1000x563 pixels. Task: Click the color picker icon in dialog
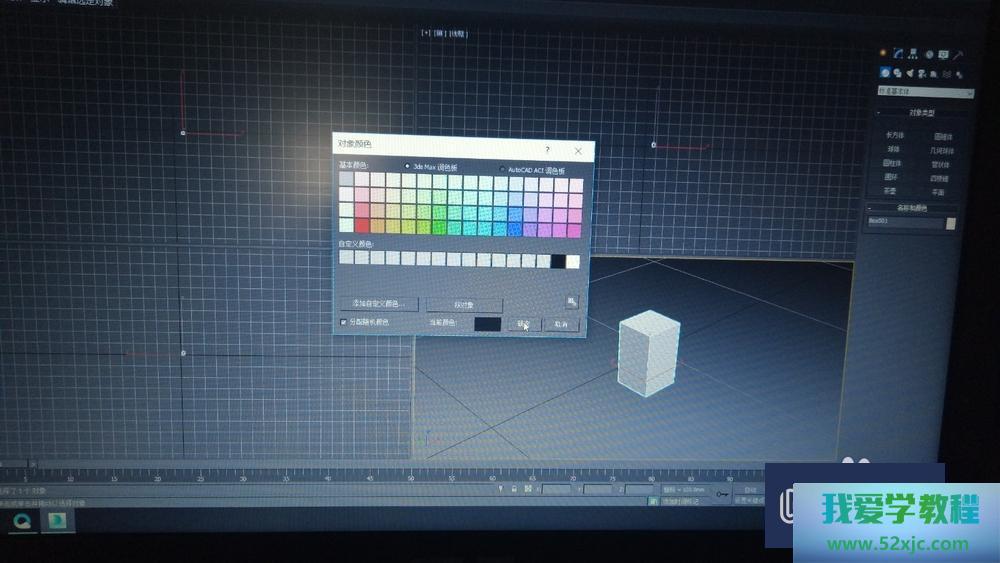(x=572, y=301)
